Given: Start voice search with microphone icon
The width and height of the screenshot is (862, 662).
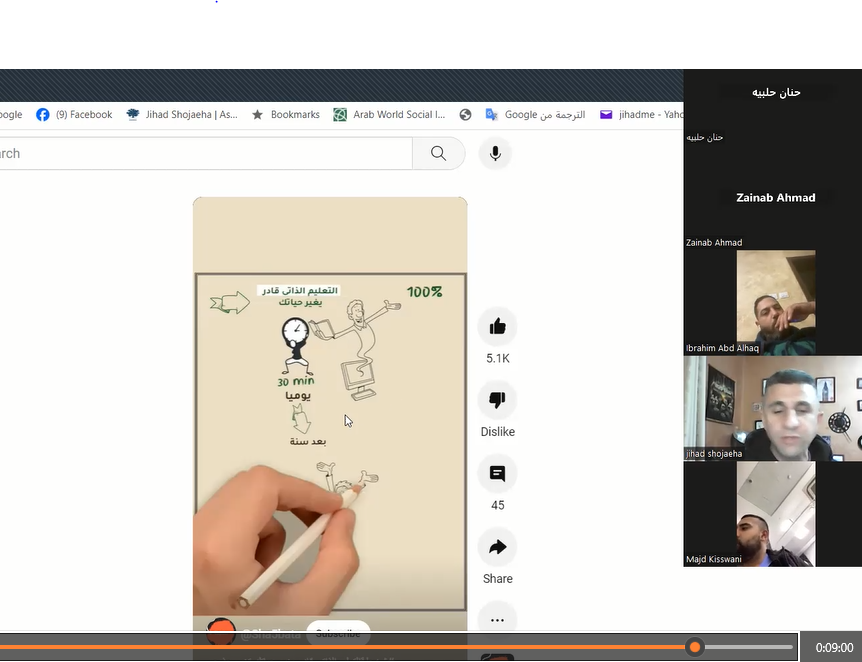Looking at the screenshot, I should (x=495, y=153).
